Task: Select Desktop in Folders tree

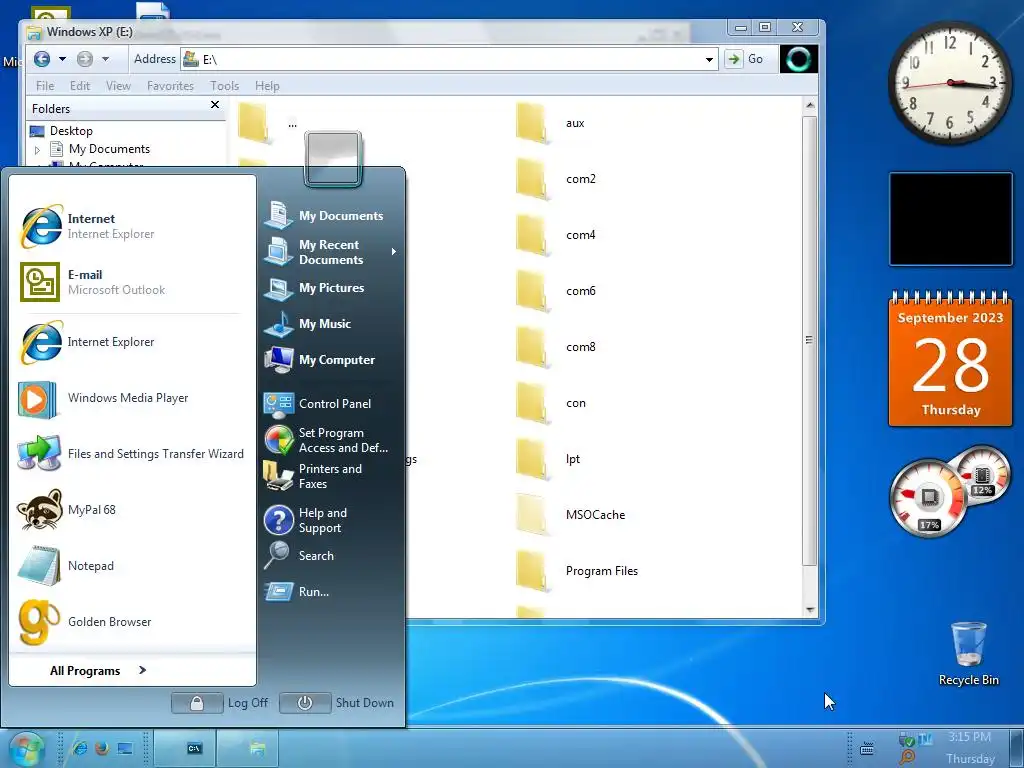Action: (x=71, y=131)
